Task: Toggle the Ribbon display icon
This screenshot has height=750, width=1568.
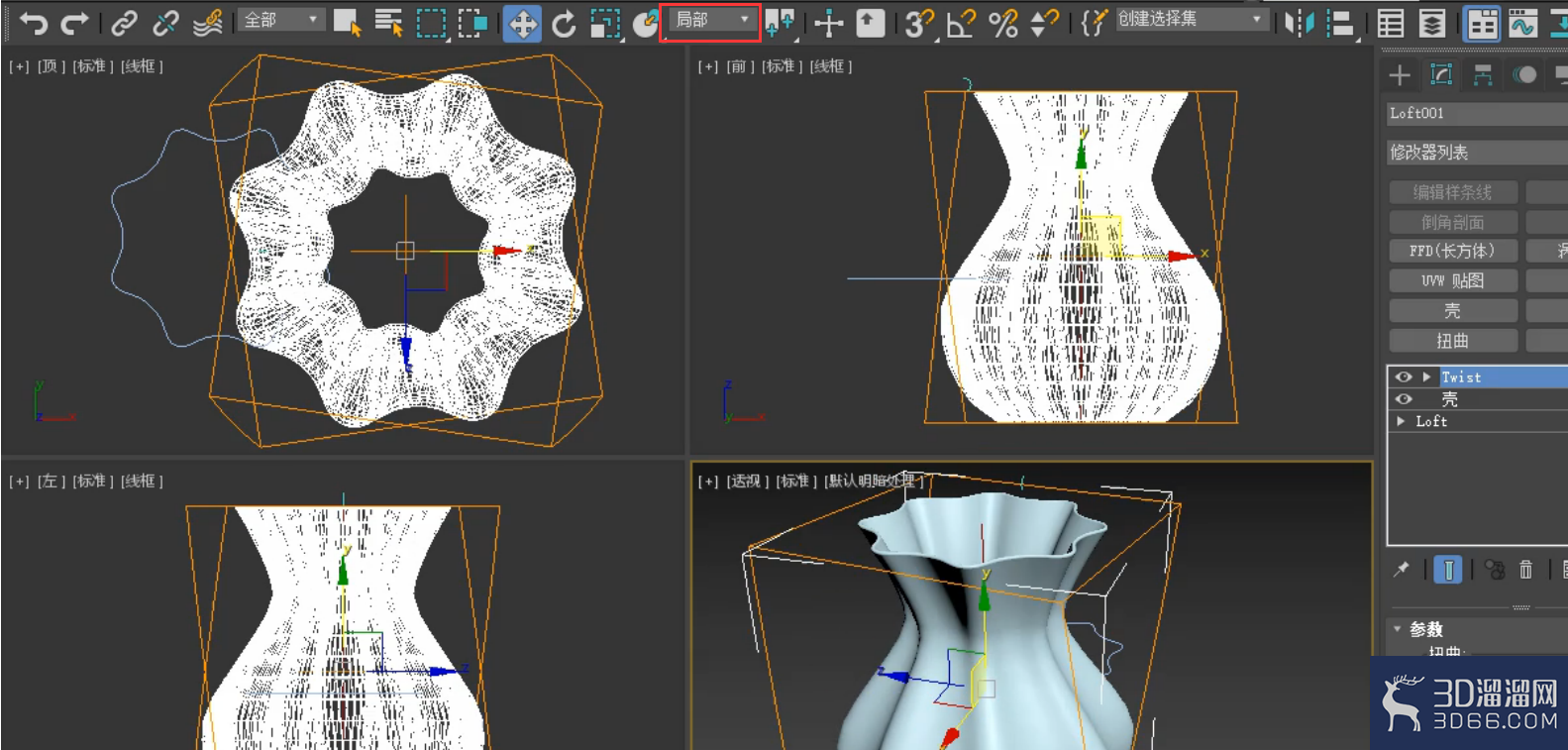Action: coord(1482,23)
